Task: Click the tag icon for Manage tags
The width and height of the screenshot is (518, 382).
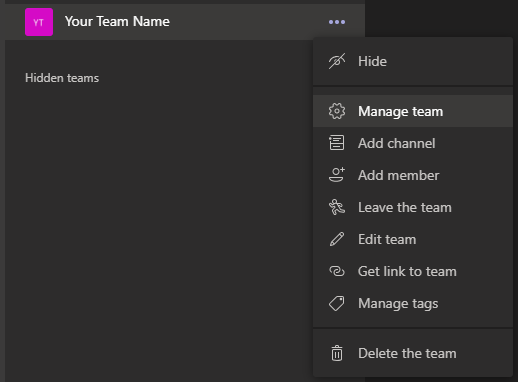Action: [x=337, y=303]
